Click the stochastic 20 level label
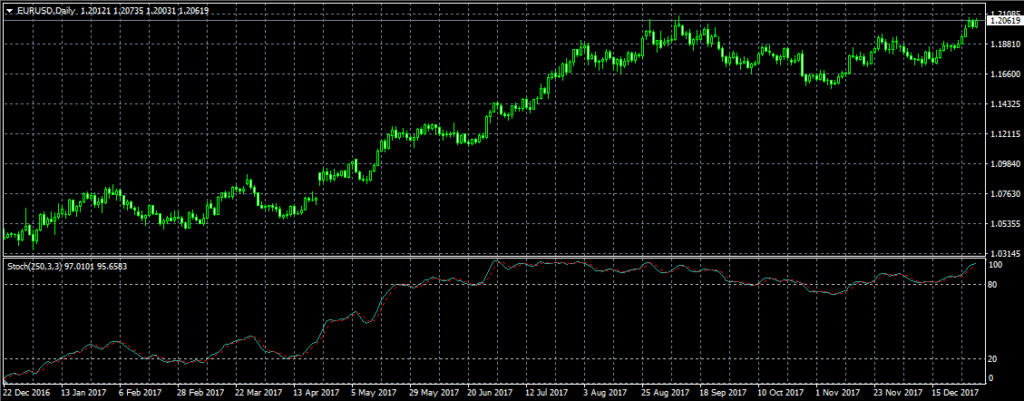 tap(994, 358)
